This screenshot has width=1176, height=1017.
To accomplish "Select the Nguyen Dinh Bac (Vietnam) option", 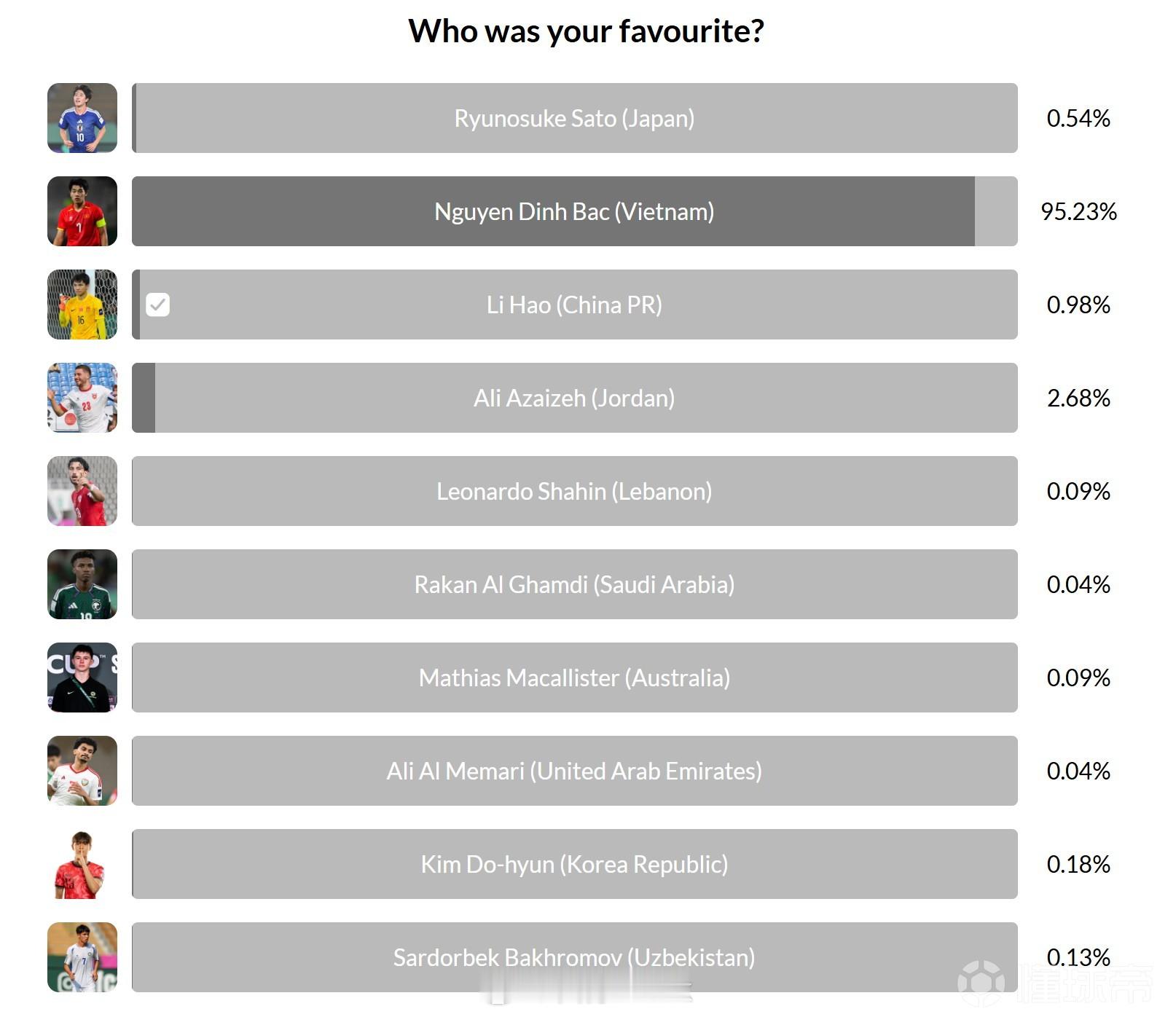I will click(x=574, y=211).
